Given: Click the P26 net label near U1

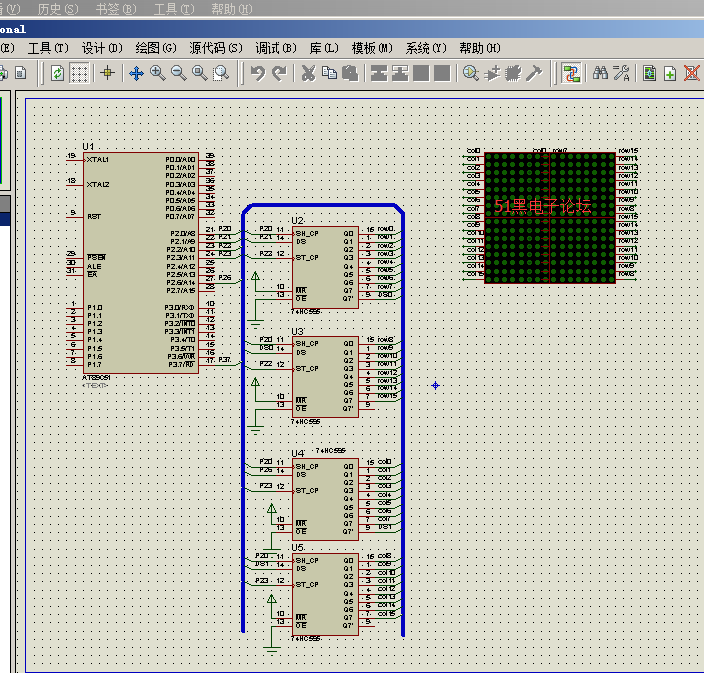Looking at the screenshot, I should (225, 277).
